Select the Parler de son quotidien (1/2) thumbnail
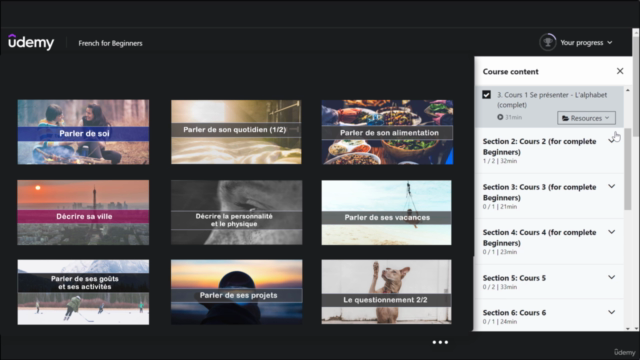The image size is (640, 360). point(236,132)
